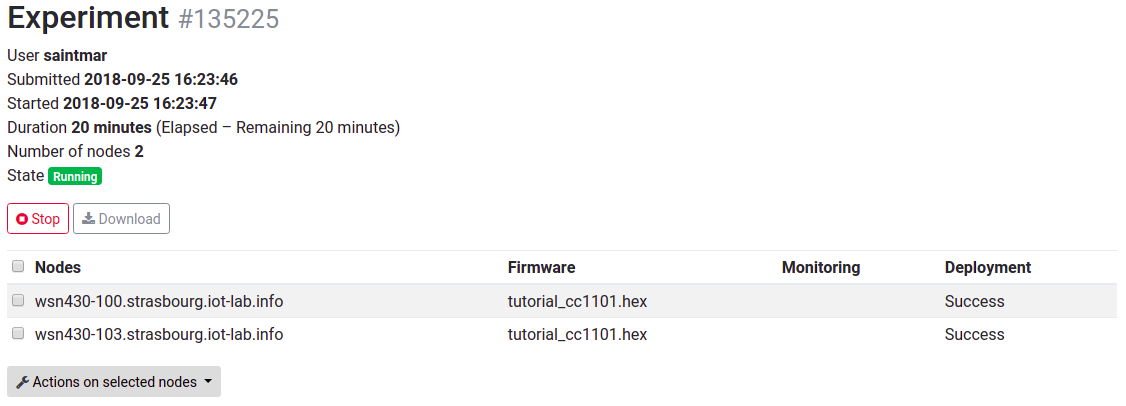Toggle the select-all nodes checkbox
The height and width of the screenshot is (406, 1126).
pyautogui.click(x=17, y=267)
